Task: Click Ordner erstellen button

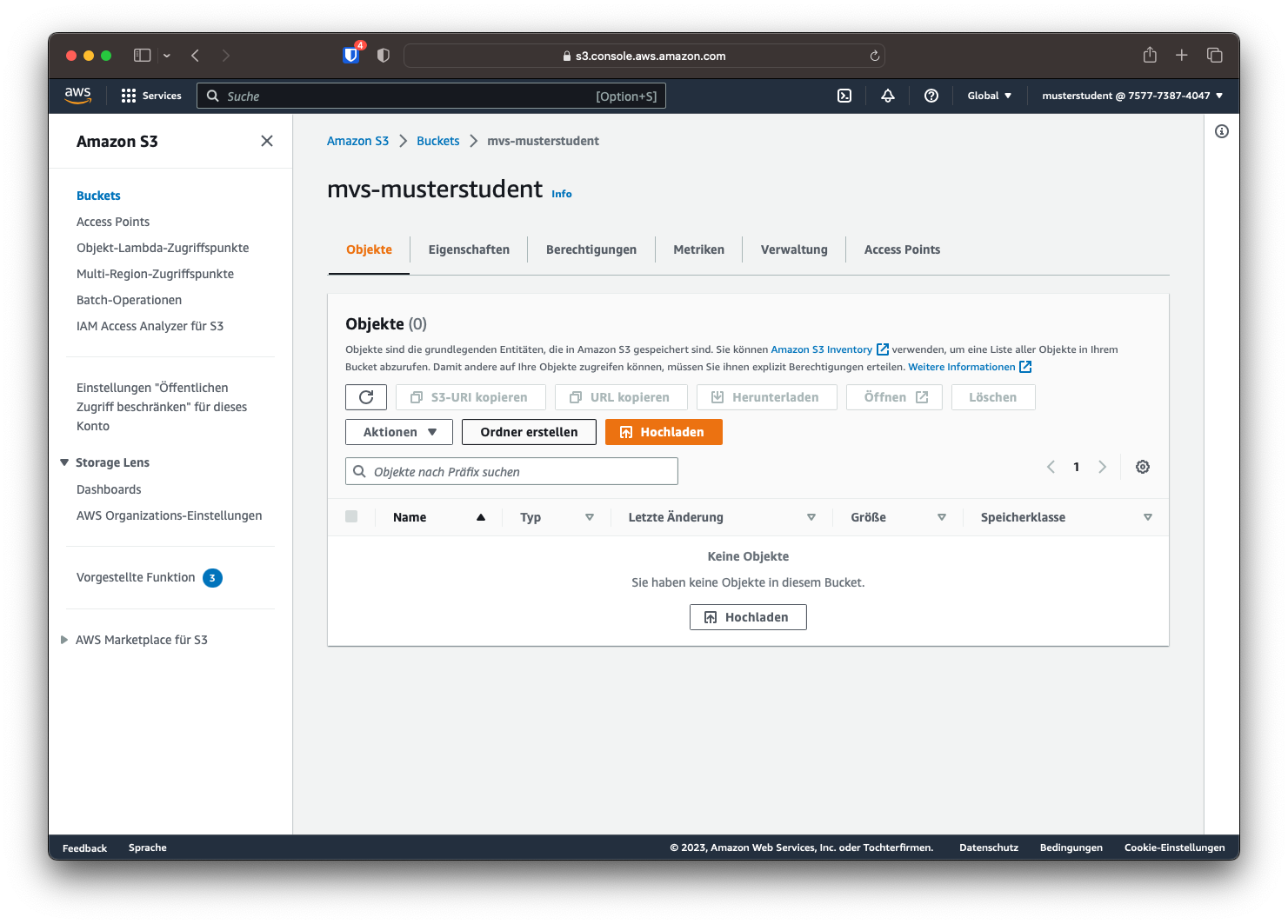Action: [x=529, y=432]
